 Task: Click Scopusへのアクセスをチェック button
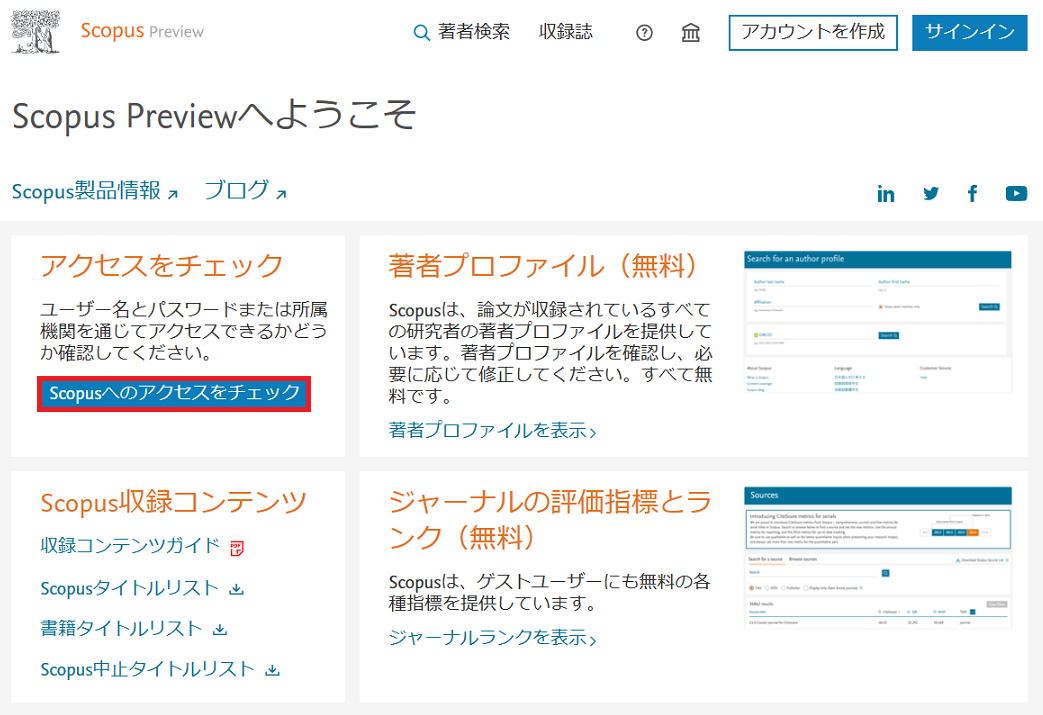tap(174, 393)
